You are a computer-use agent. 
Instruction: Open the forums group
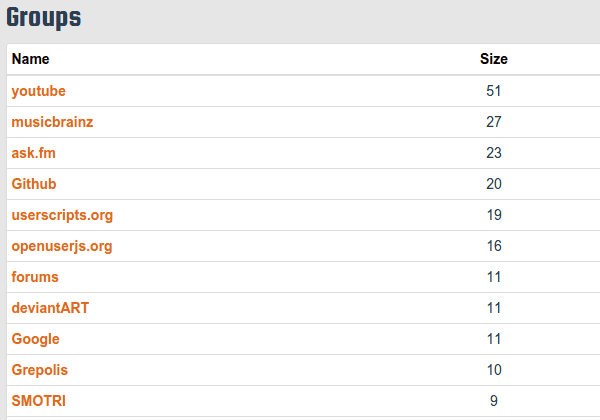tap(35, 277)
